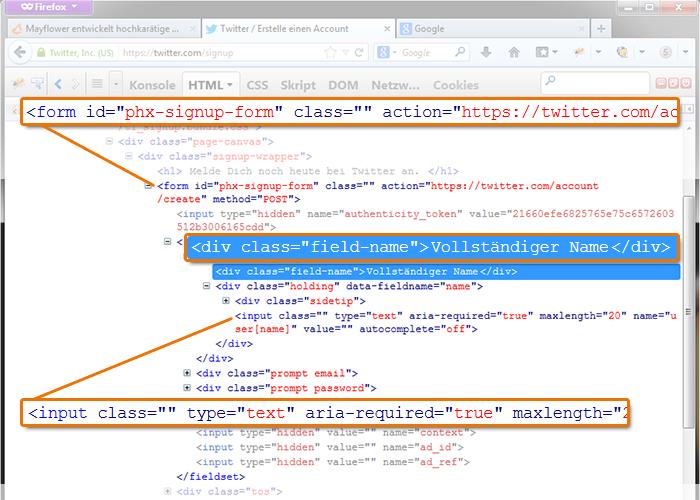The width and height of the screenshot is (700, 500).
Task: Open a new tab with plus button
Action: (601, 29)
